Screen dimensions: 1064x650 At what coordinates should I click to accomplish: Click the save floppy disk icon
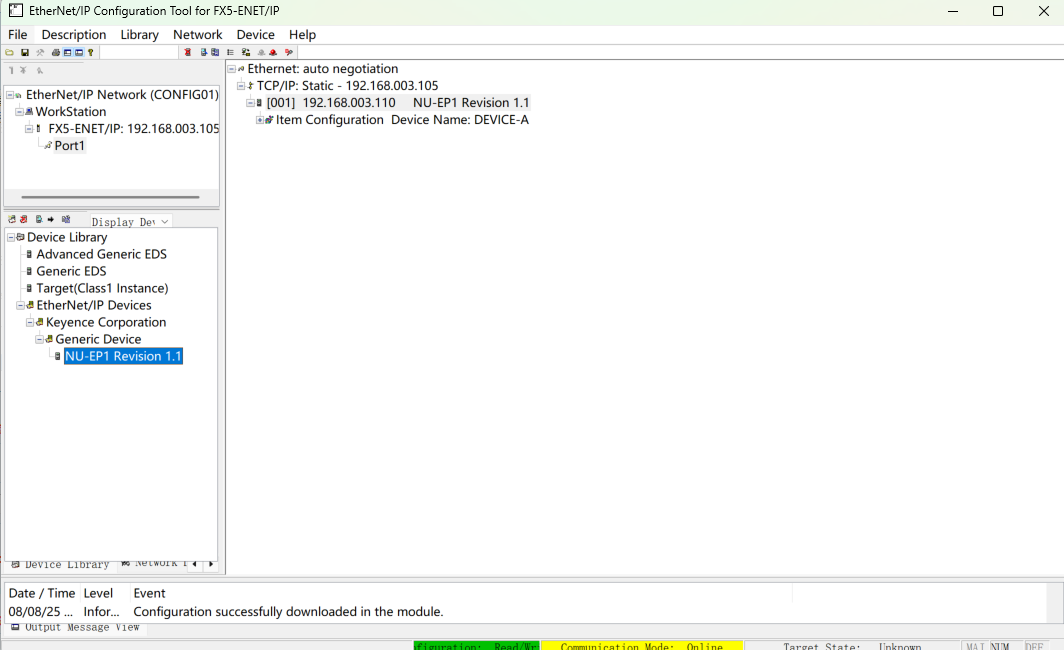[25, 52]
